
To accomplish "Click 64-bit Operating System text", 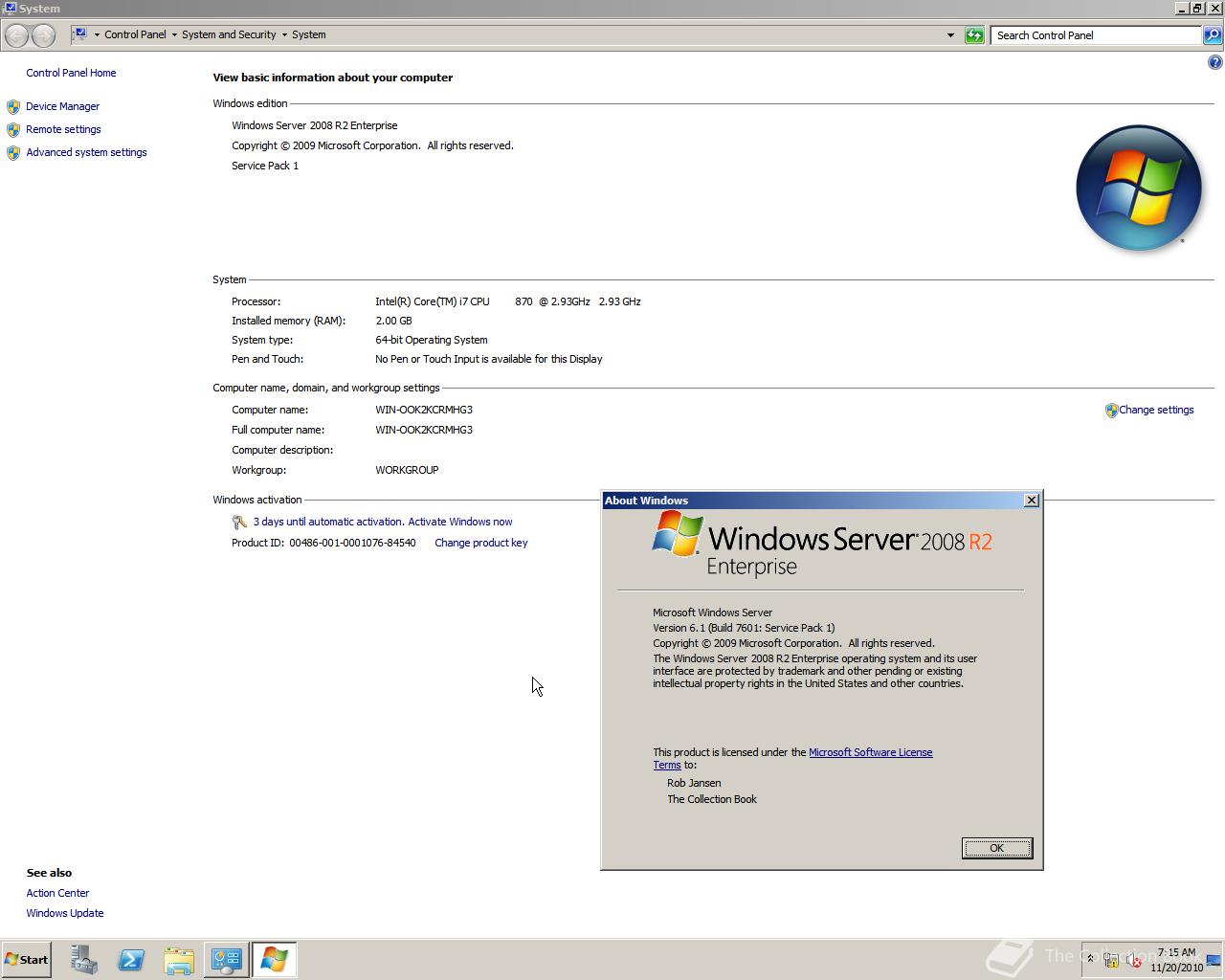I will (x=432, y=340).
